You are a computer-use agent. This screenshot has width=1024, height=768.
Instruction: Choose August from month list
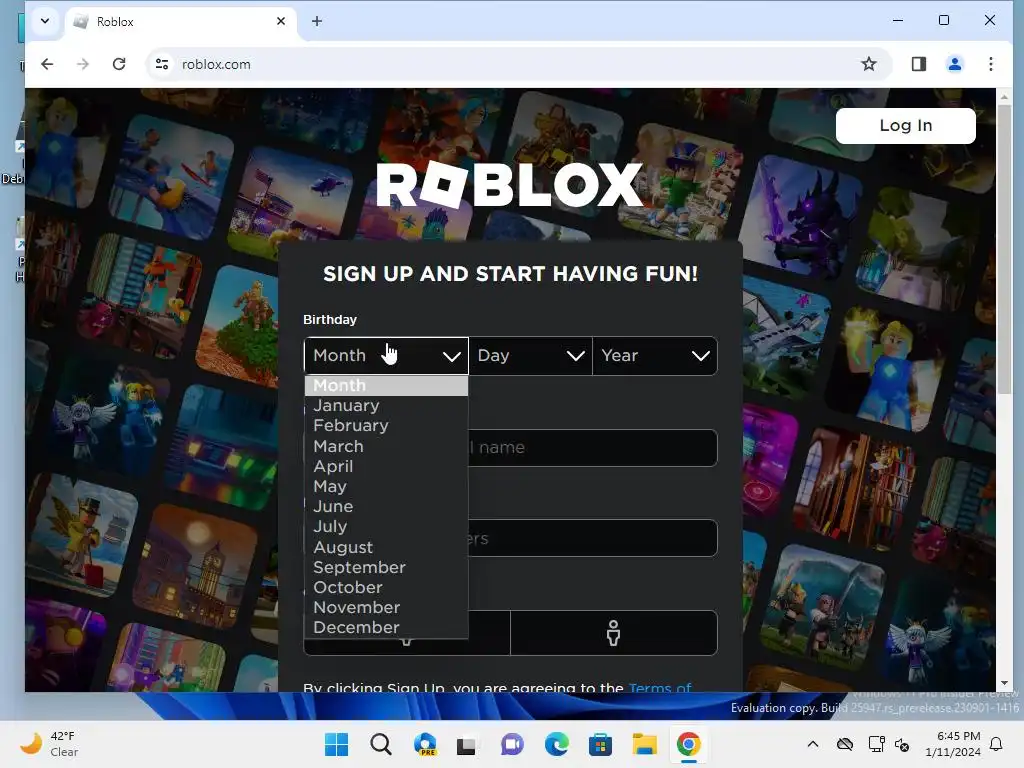386,547
